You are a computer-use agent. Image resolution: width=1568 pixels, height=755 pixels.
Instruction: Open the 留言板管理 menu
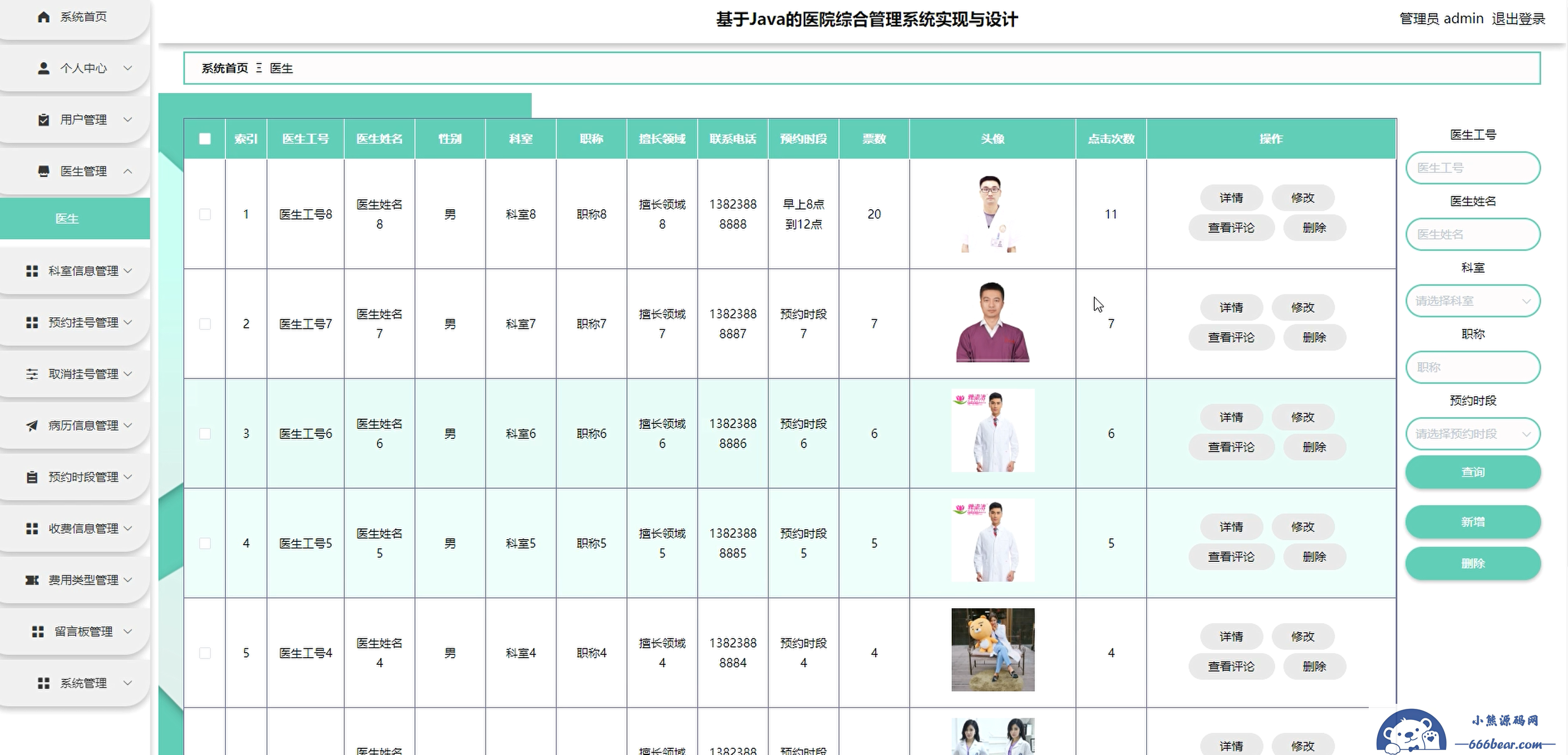[x=75, y=631]
